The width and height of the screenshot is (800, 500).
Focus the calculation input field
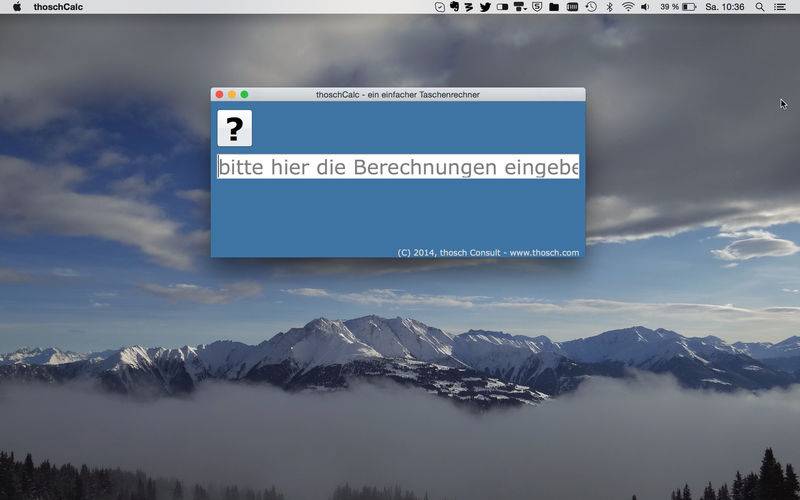[398, 166]
